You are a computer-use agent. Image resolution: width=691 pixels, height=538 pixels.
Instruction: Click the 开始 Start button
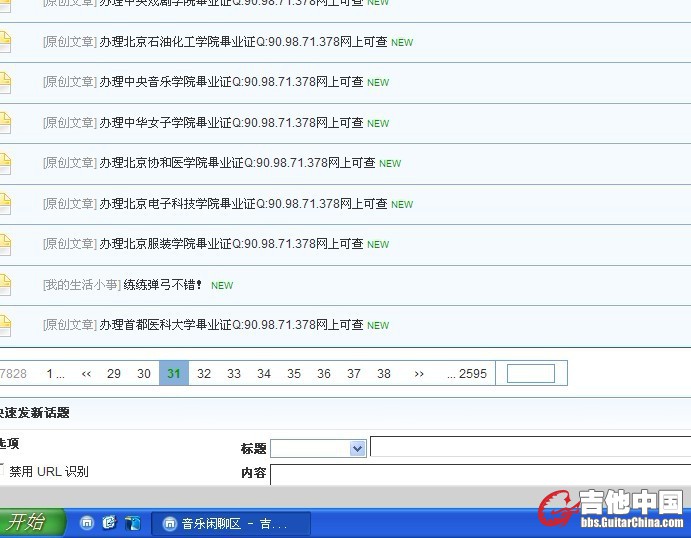(31, 522)
